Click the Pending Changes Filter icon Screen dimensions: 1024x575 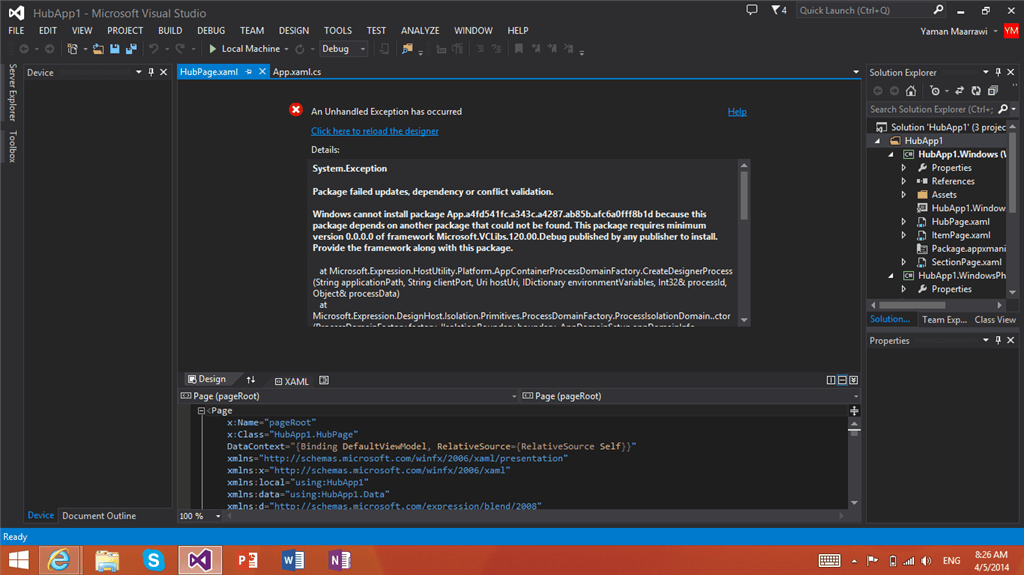pyautogui.click(x=935, y=91)
